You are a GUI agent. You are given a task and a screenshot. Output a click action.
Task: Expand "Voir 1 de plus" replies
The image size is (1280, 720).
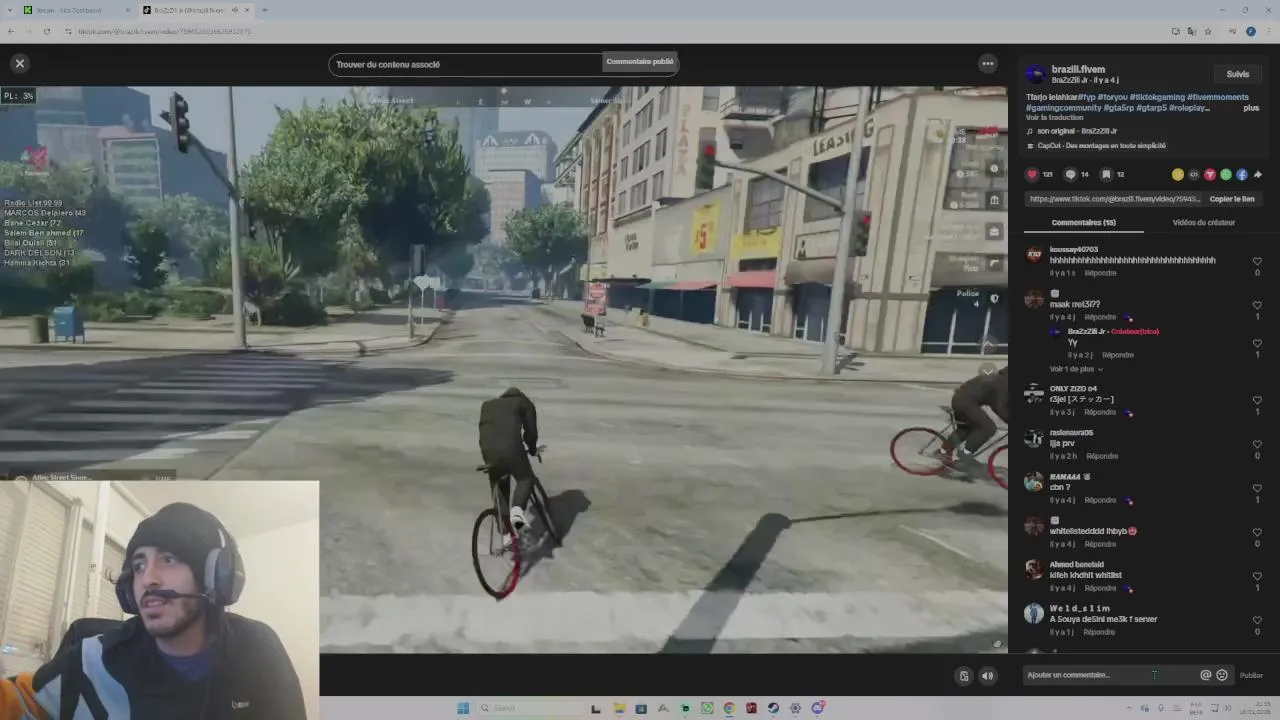pos(1076,369)
